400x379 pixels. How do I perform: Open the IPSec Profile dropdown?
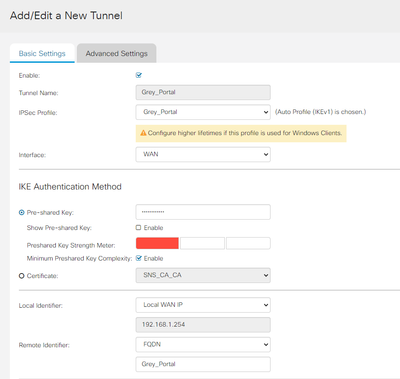[x=203, y=112]
